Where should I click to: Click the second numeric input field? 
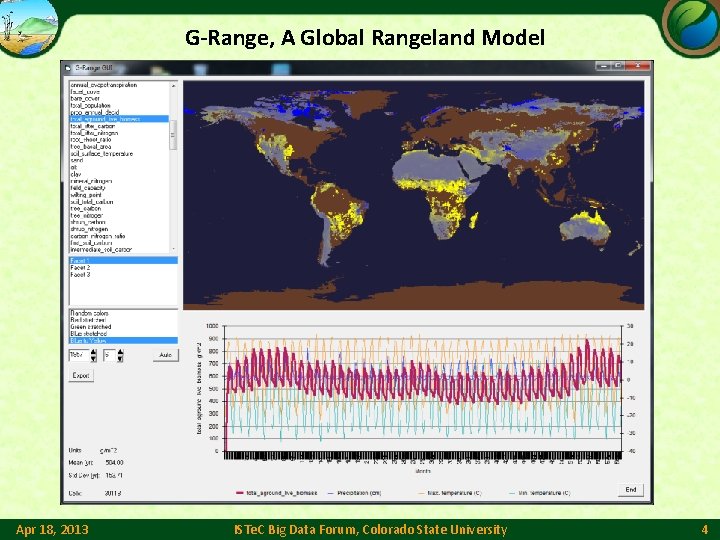coord(110,355)
